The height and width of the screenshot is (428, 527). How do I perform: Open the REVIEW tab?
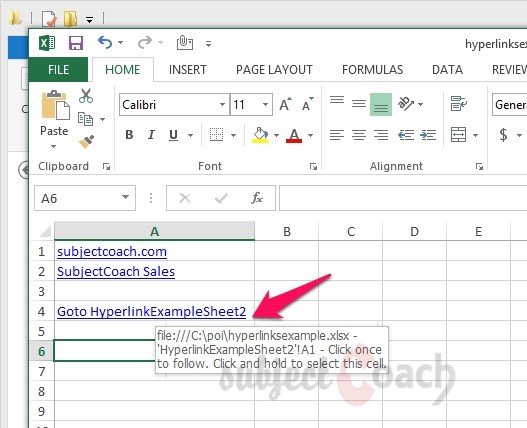coord(509,70)
